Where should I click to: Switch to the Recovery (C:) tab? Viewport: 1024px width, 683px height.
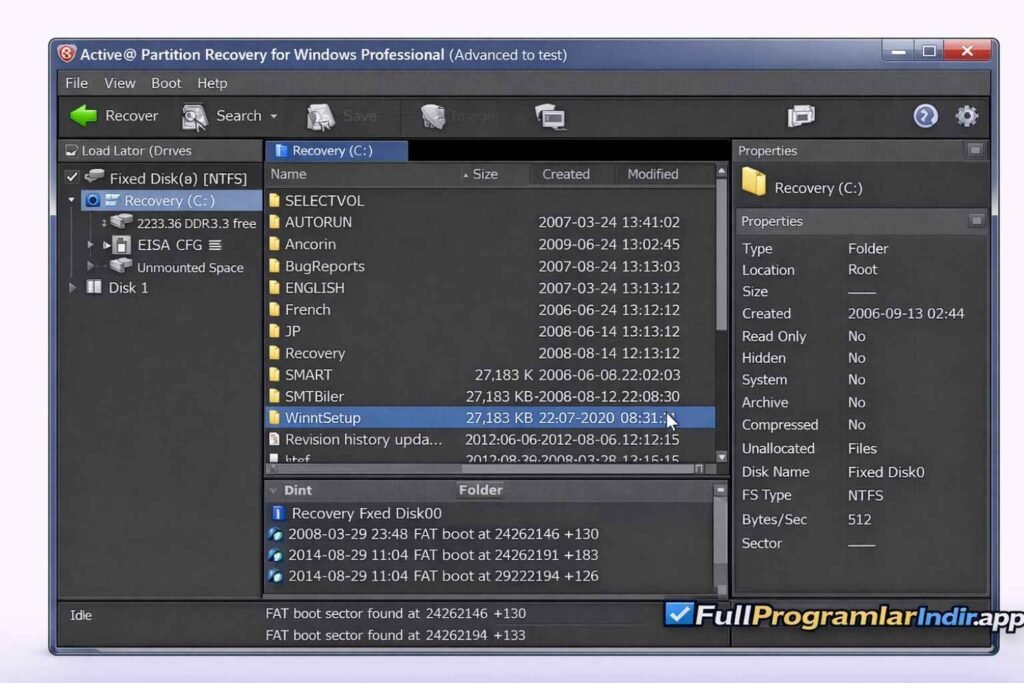pos(335,150)
